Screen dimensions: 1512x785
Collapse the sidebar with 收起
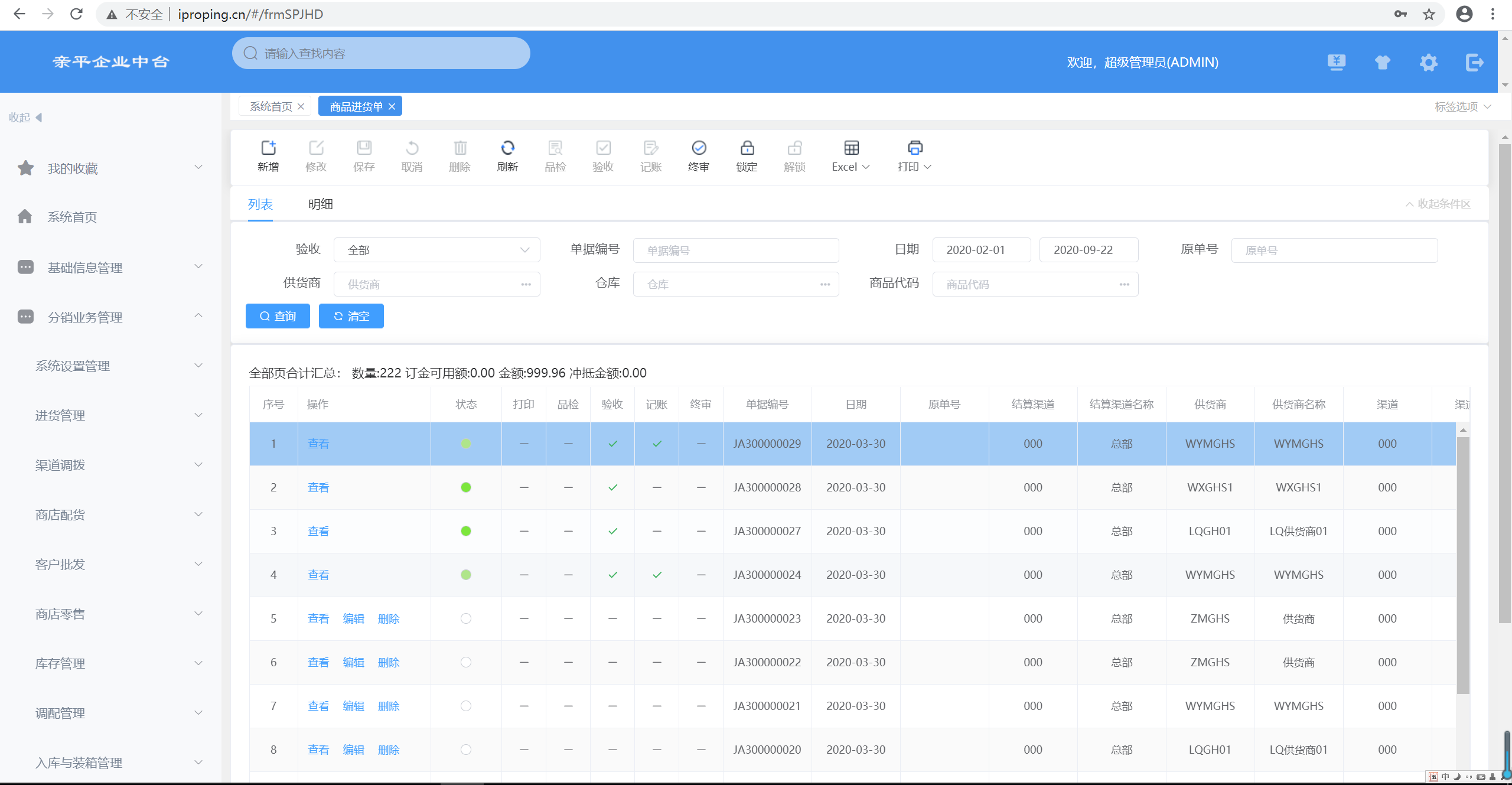(x=25, y=118)
